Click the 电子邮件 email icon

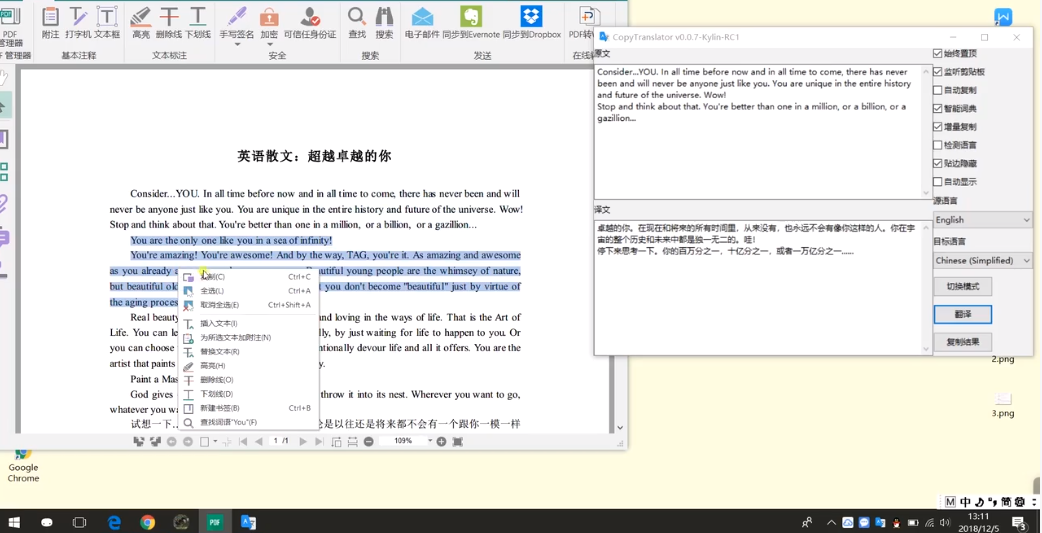(x=422, y=22)
